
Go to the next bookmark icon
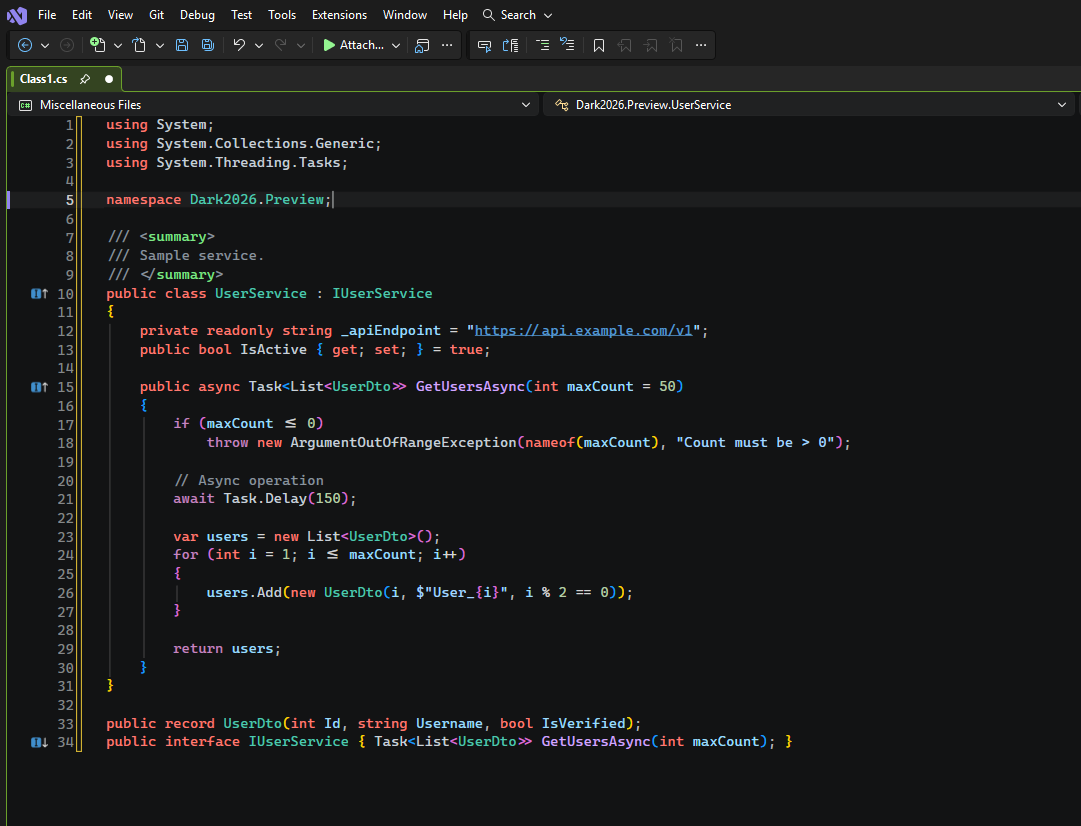650,46
